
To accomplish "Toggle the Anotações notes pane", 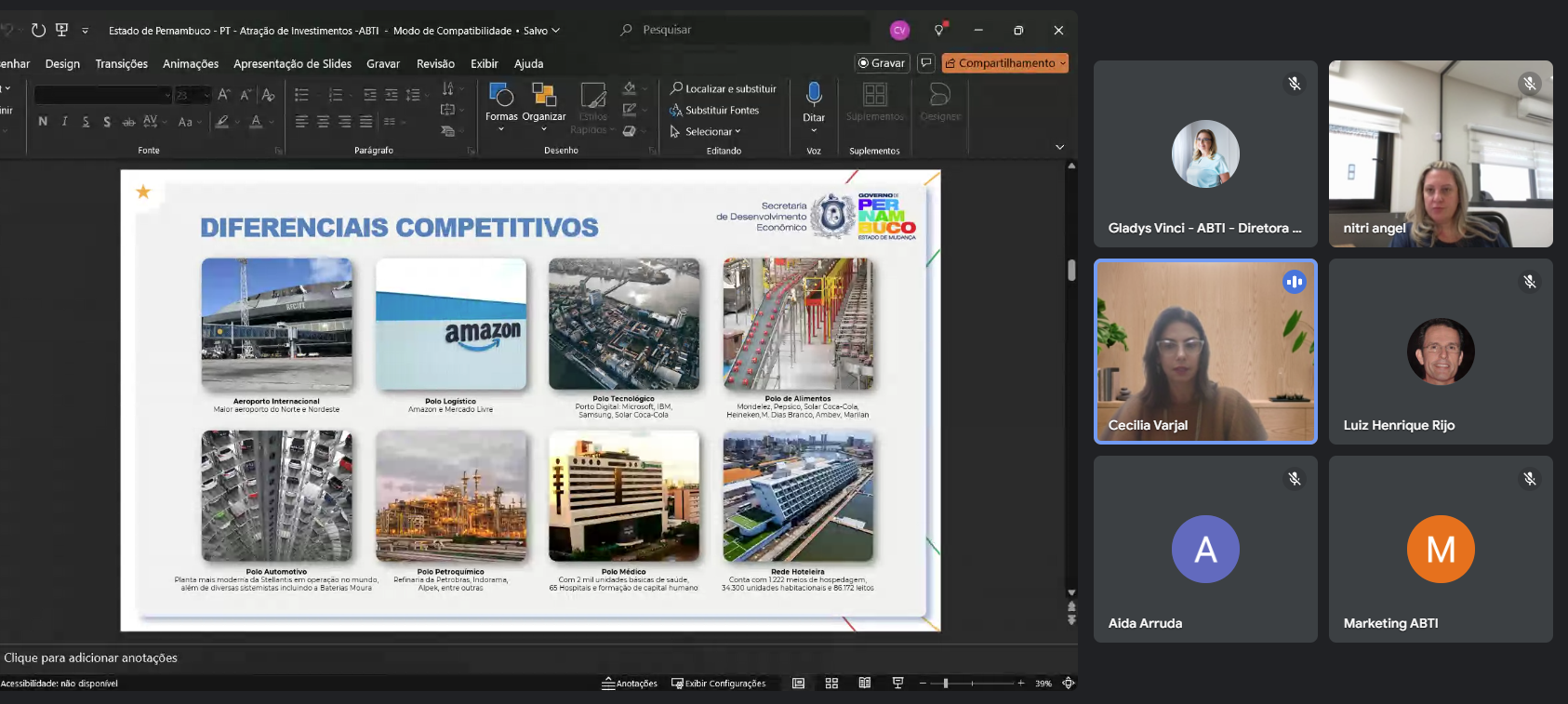I will click(630, 684).
